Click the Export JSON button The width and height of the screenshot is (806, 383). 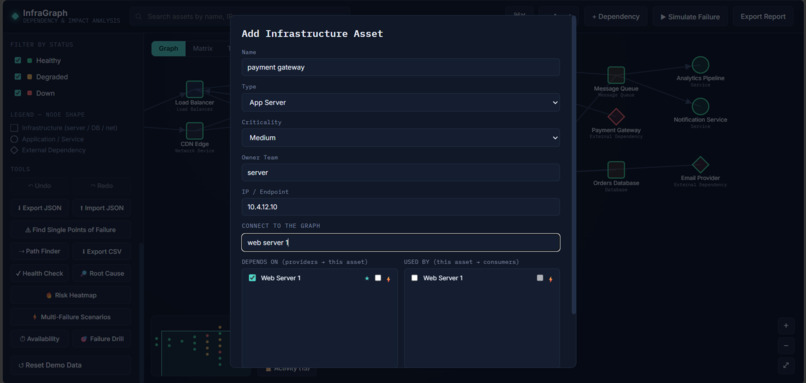pos(39,208)
